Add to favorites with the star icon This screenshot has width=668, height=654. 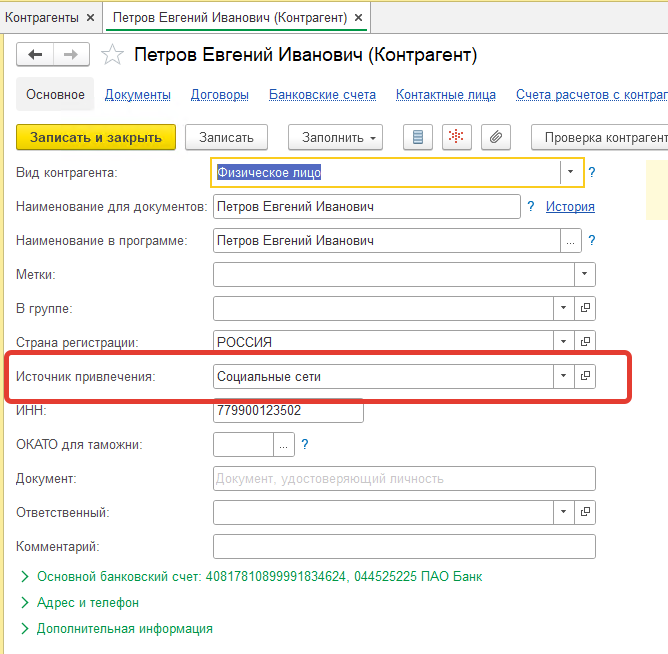(112, 55)
